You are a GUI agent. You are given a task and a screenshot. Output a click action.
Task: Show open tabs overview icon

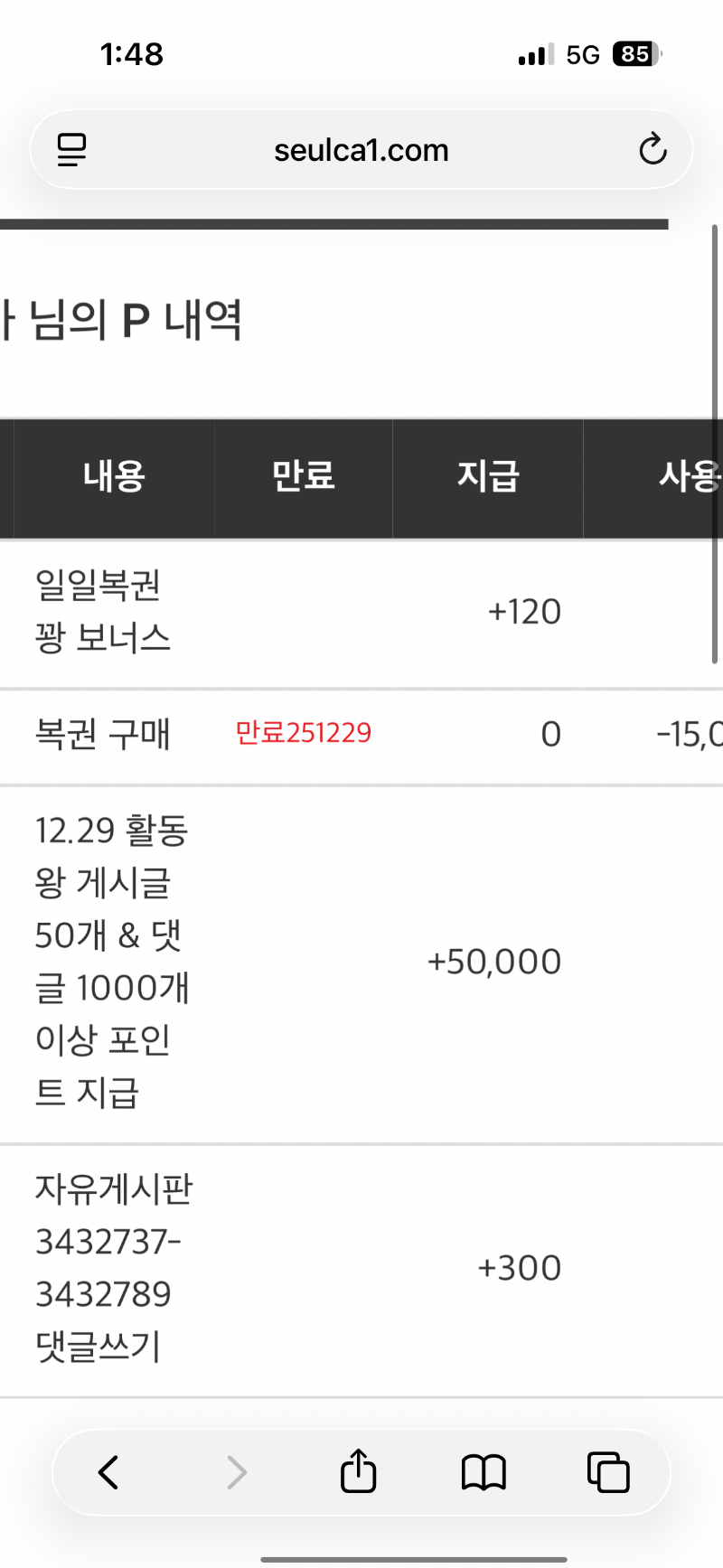(x=608, y=1472)
